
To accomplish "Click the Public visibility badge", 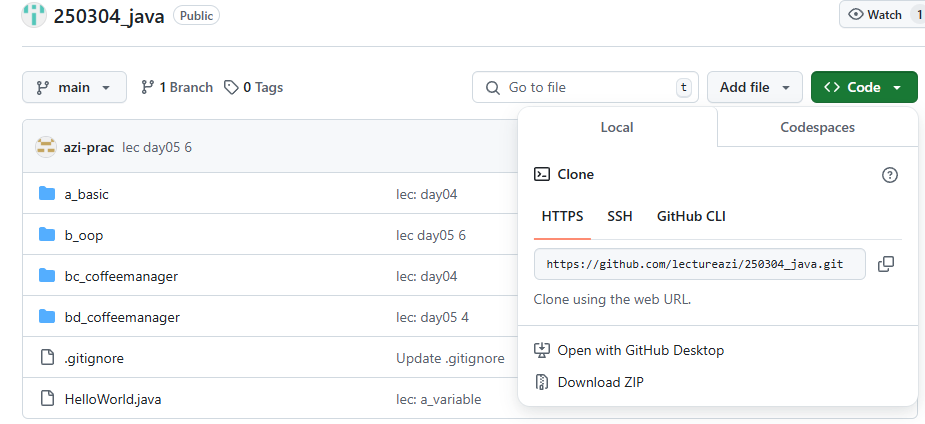I will pos(196,15).
